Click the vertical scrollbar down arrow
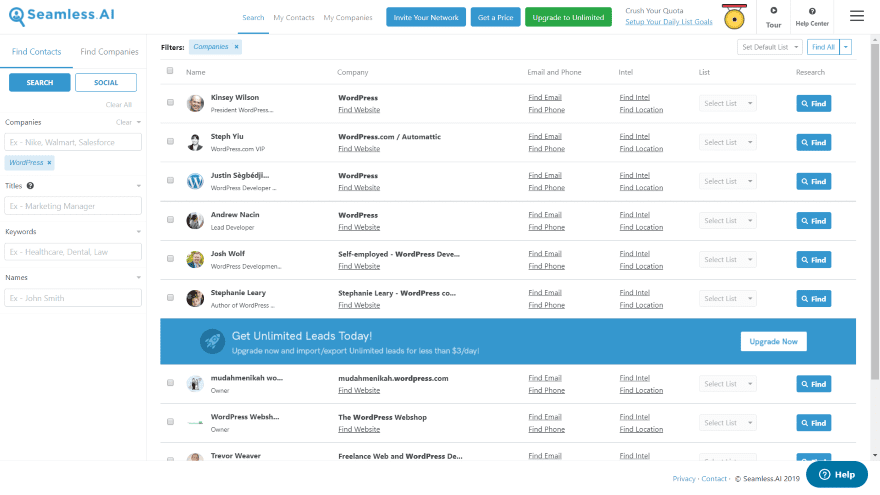 click(x=875, y=456)
